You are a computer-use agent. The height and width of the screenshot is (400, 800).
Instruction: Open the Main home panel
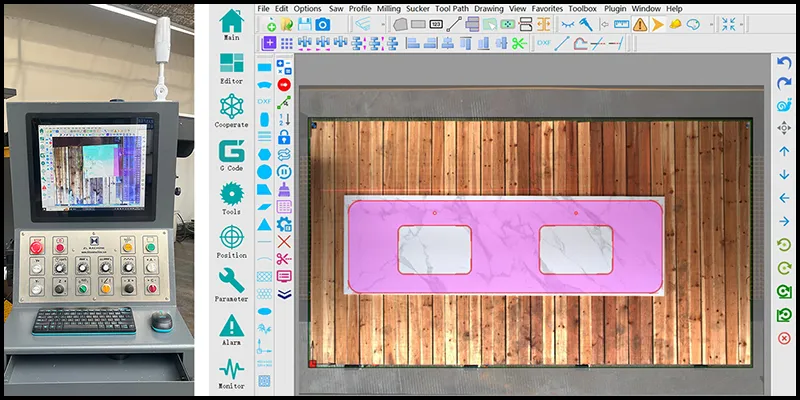coord(231,22)
